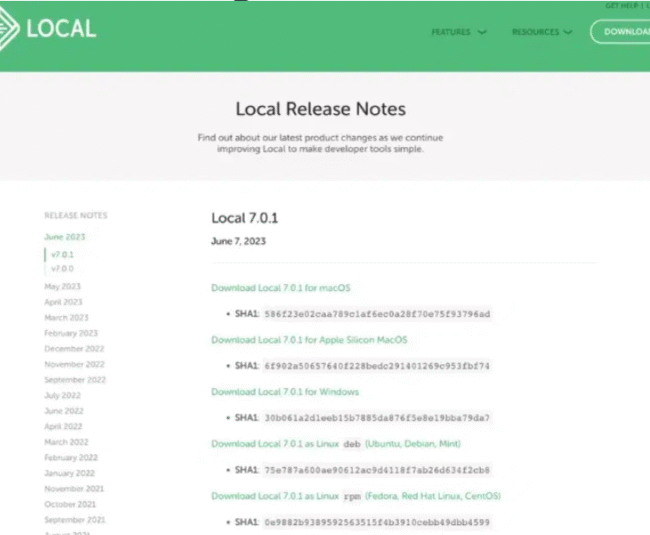Image resolution: width=650 pixels, height=535 pixels.
Task: Open July 2022 release notes
Action: [x=62, y=395]
